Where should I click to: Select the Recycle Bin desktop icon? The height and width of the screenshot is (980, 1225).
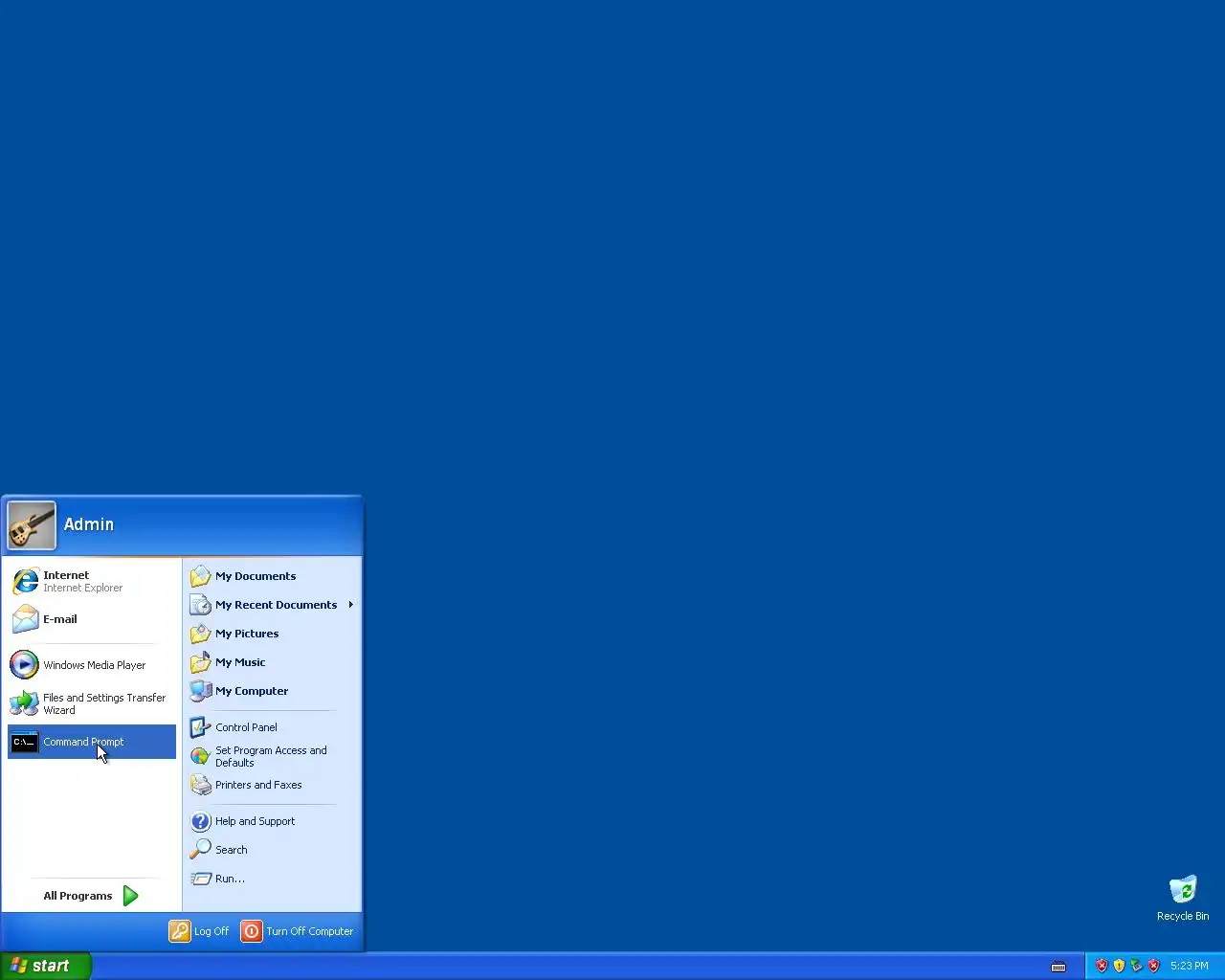(x=1183, y=898)
